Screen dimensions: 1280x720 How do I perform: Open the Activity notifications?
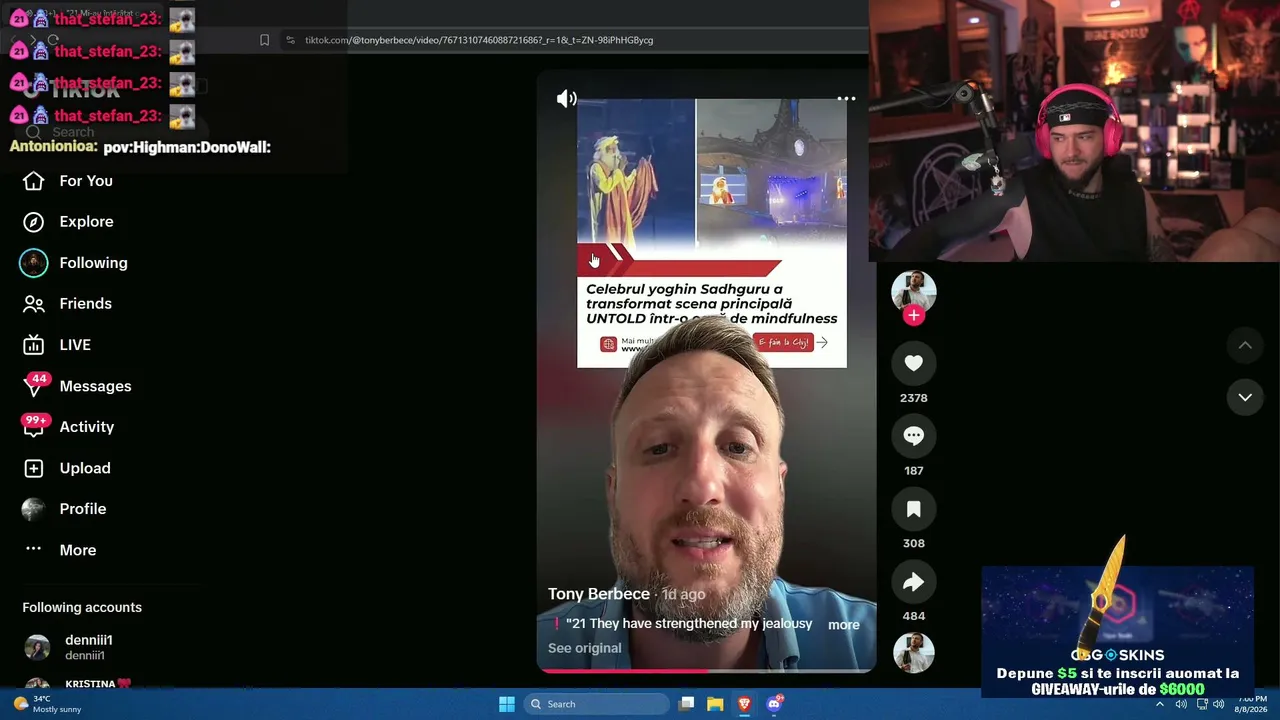(68, 427)
